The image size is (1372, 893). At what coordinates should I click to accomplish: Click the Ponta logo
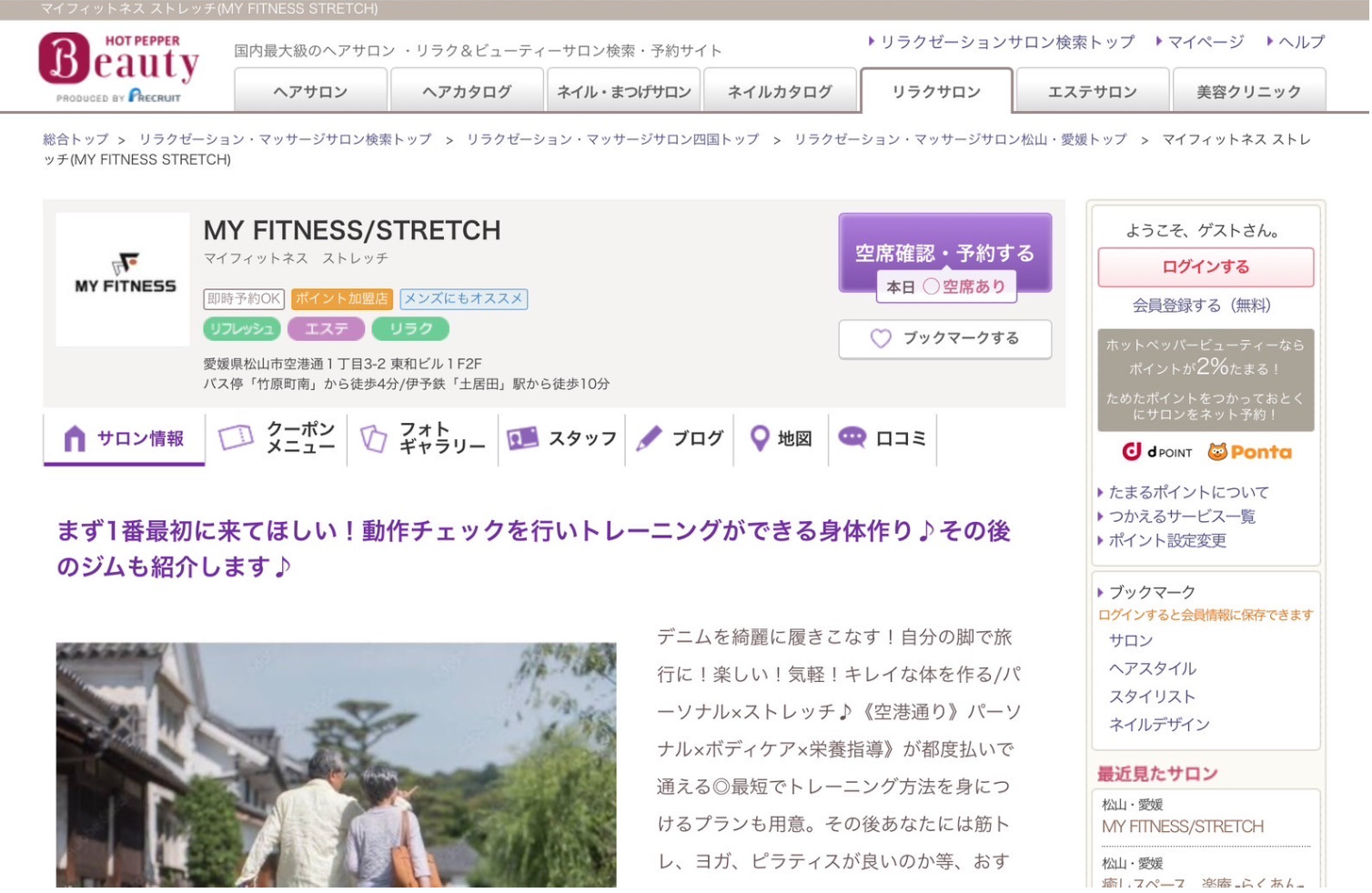(x=1249, y=452)
